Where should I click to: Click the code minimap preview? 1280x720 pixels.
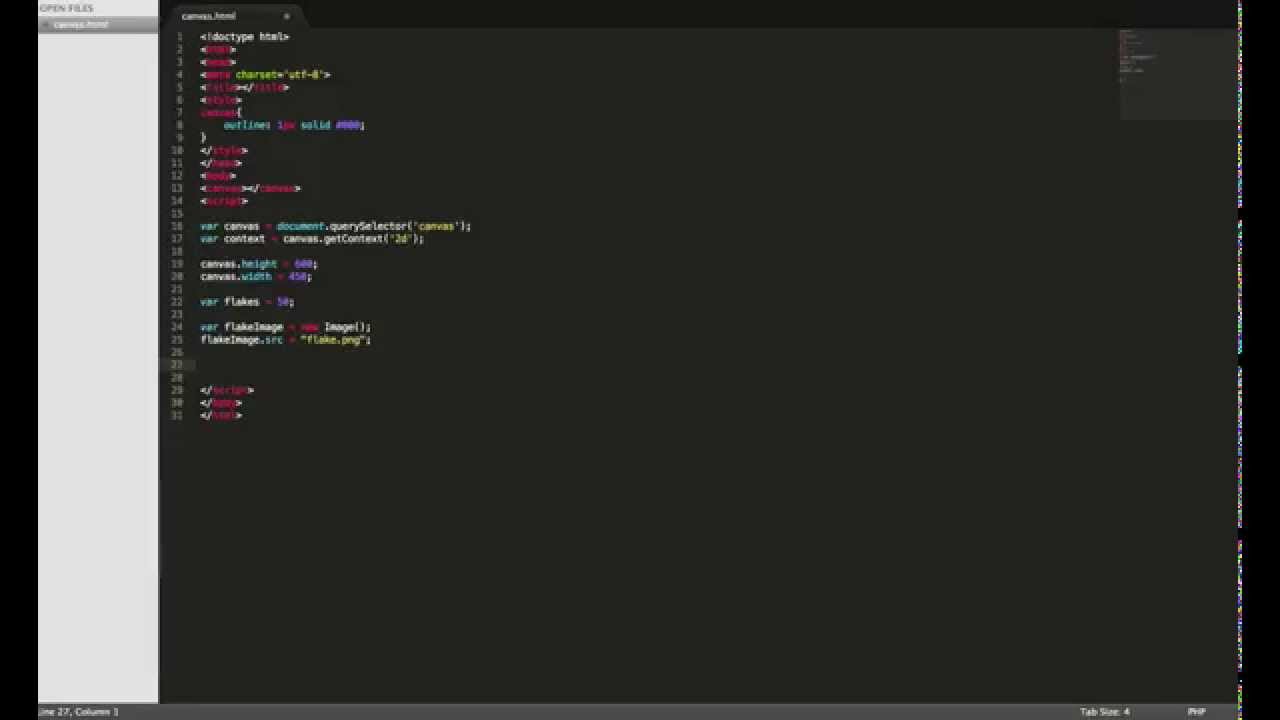click(x=1177, y=74)
